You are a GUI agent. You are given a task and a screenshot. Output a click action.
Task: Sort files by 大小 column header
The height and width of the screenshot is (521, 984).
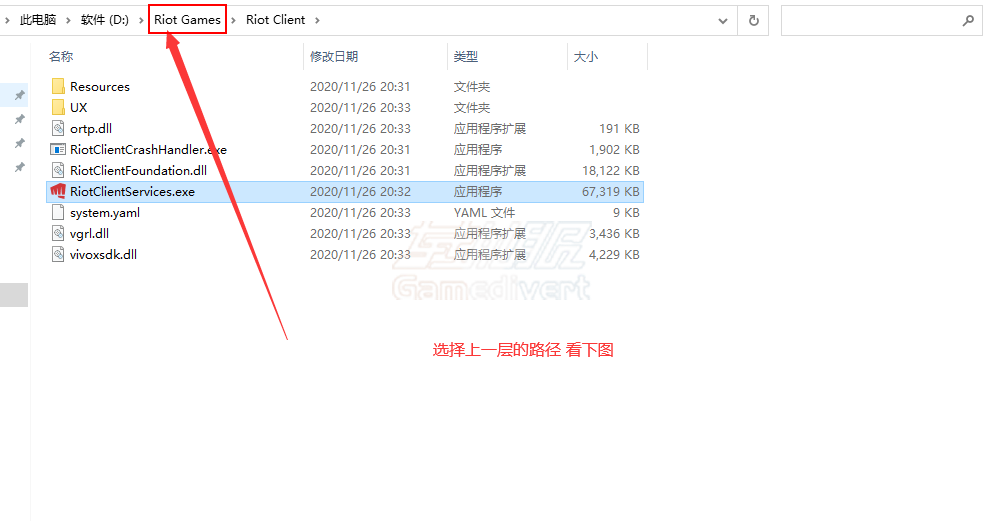[x=585, y=57]
